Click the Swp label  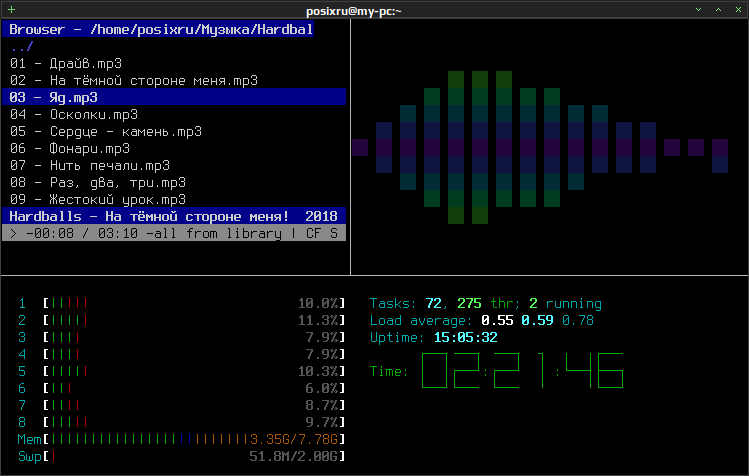pyautogui.click(x=30, y=456)
